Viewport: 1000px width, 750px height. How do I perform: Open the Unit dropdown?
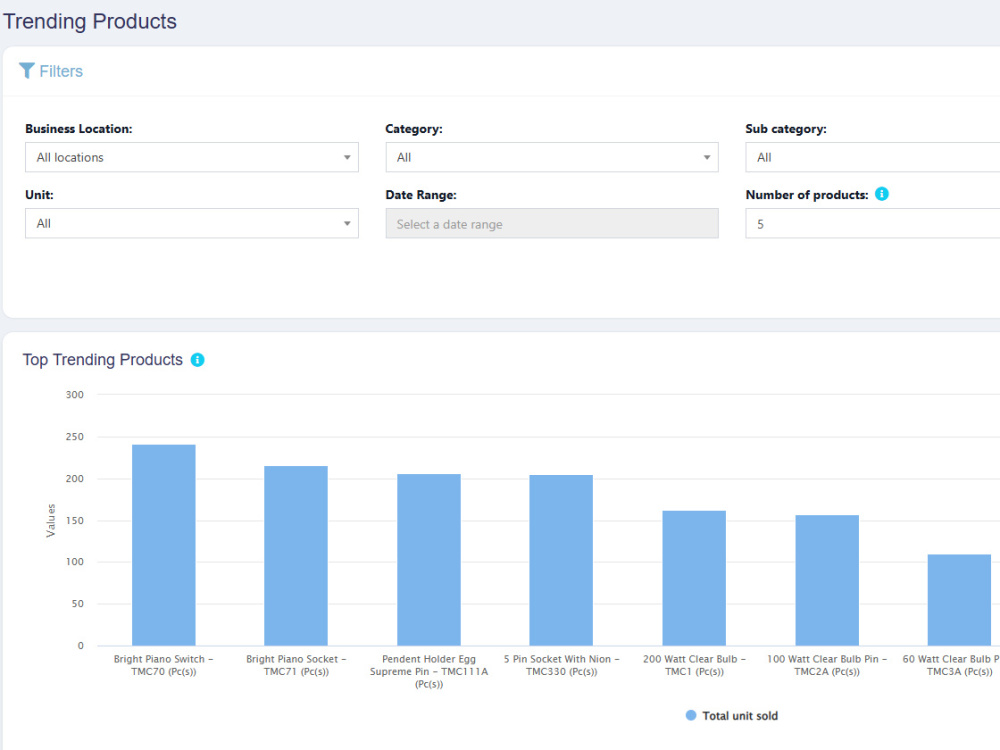click(191, 224)
